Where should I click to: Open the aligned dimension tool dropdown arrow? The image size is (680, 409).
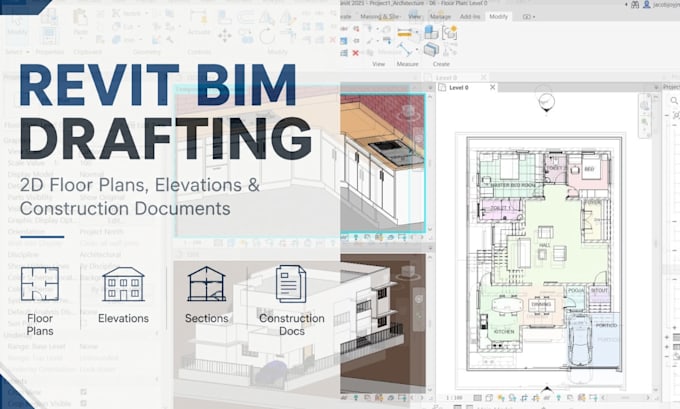pos(417,33)
